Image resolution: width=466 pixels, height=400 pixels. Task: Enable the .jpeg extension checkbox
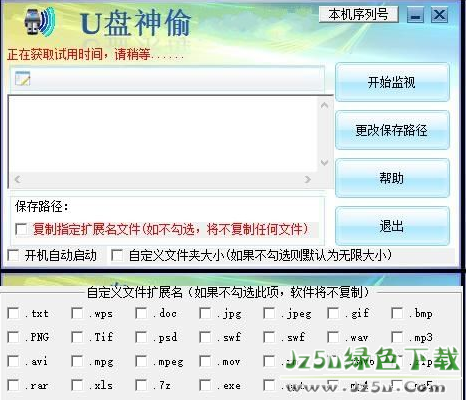(x=269, y=313)
